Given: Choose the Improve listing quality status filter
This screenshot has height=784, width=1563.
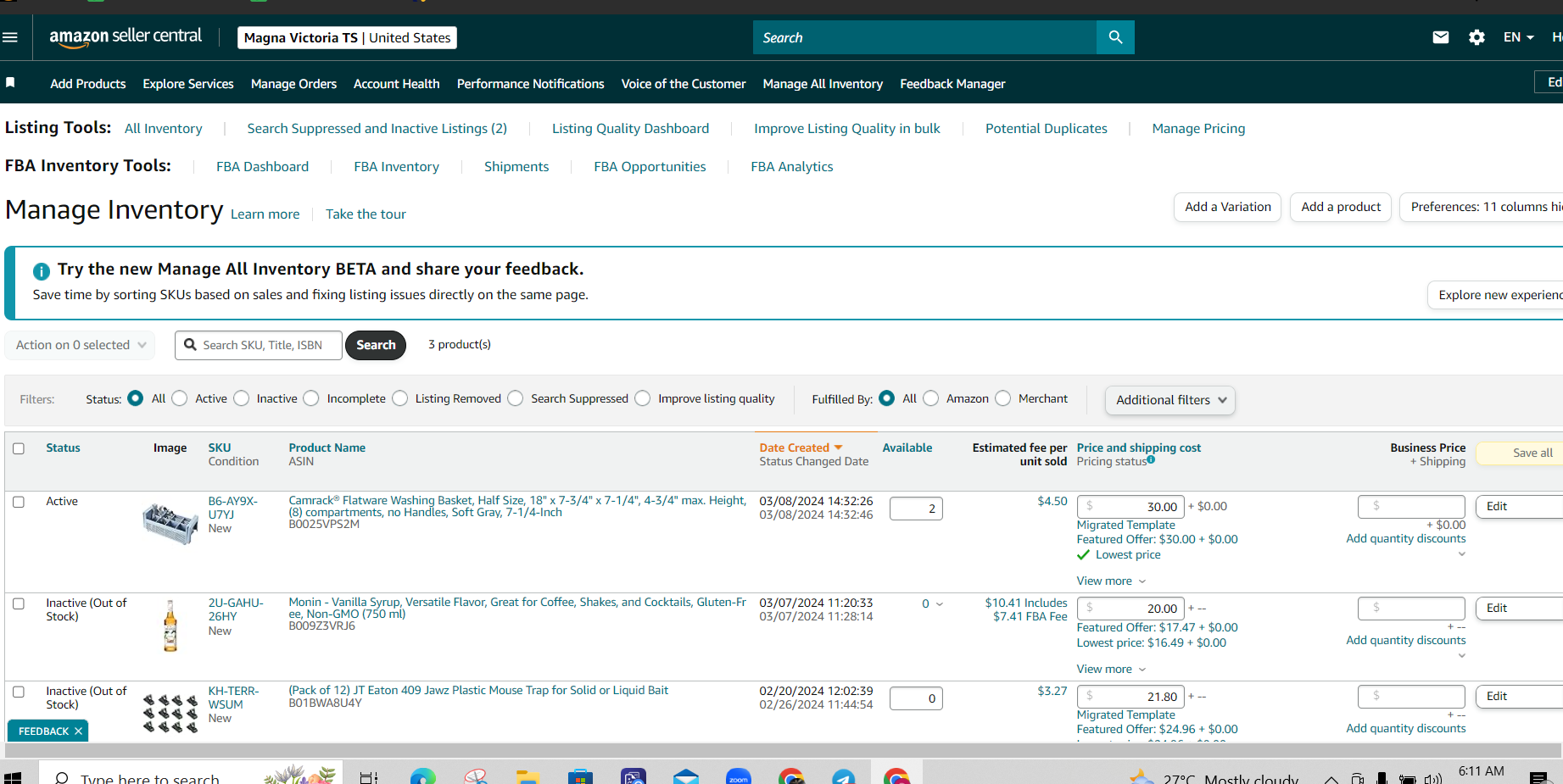Looking at the screenshot, I should click(x=643, y=398).
